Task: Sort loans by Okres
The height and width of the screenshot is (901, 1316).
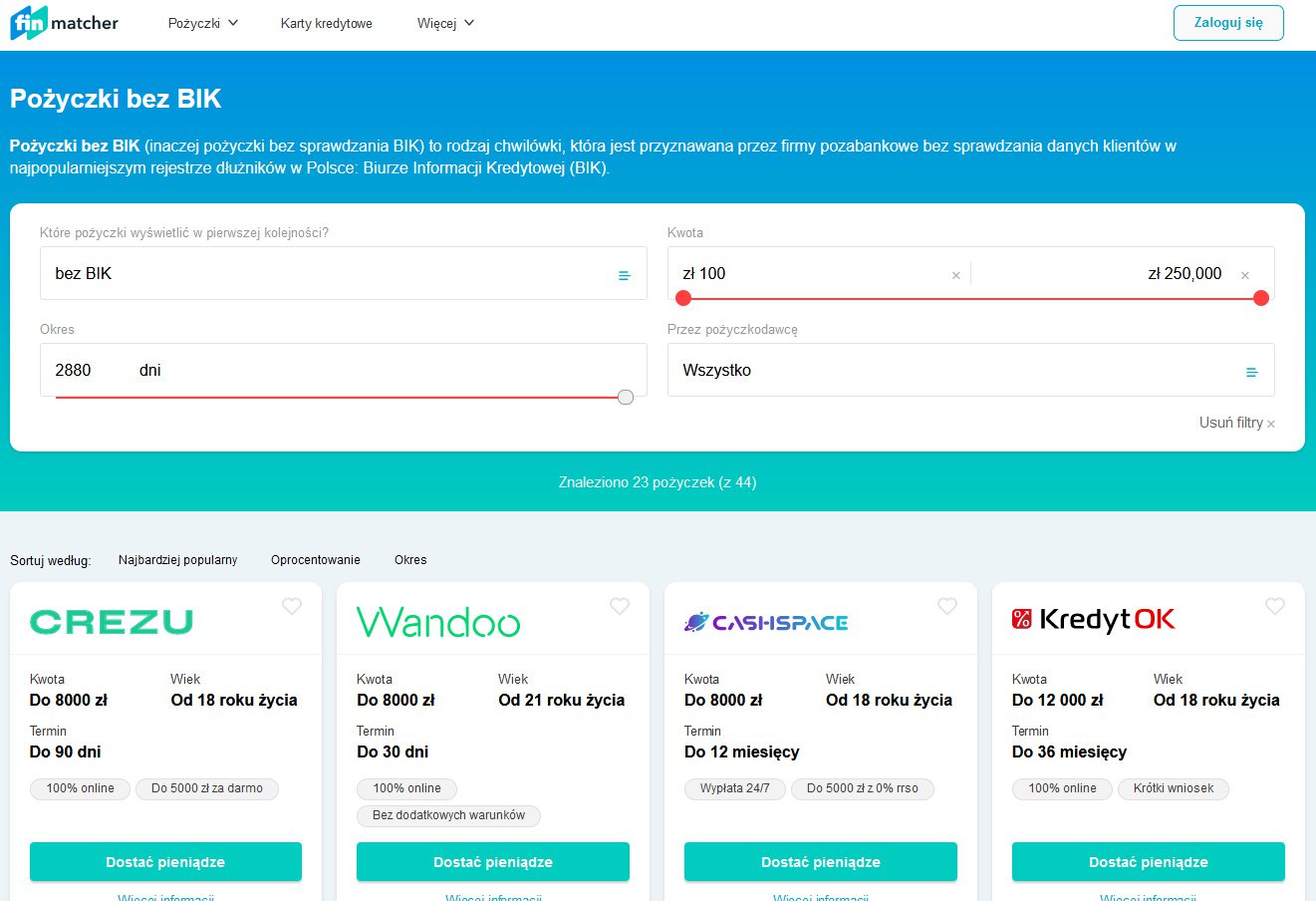Action: (x=410, y=560)
